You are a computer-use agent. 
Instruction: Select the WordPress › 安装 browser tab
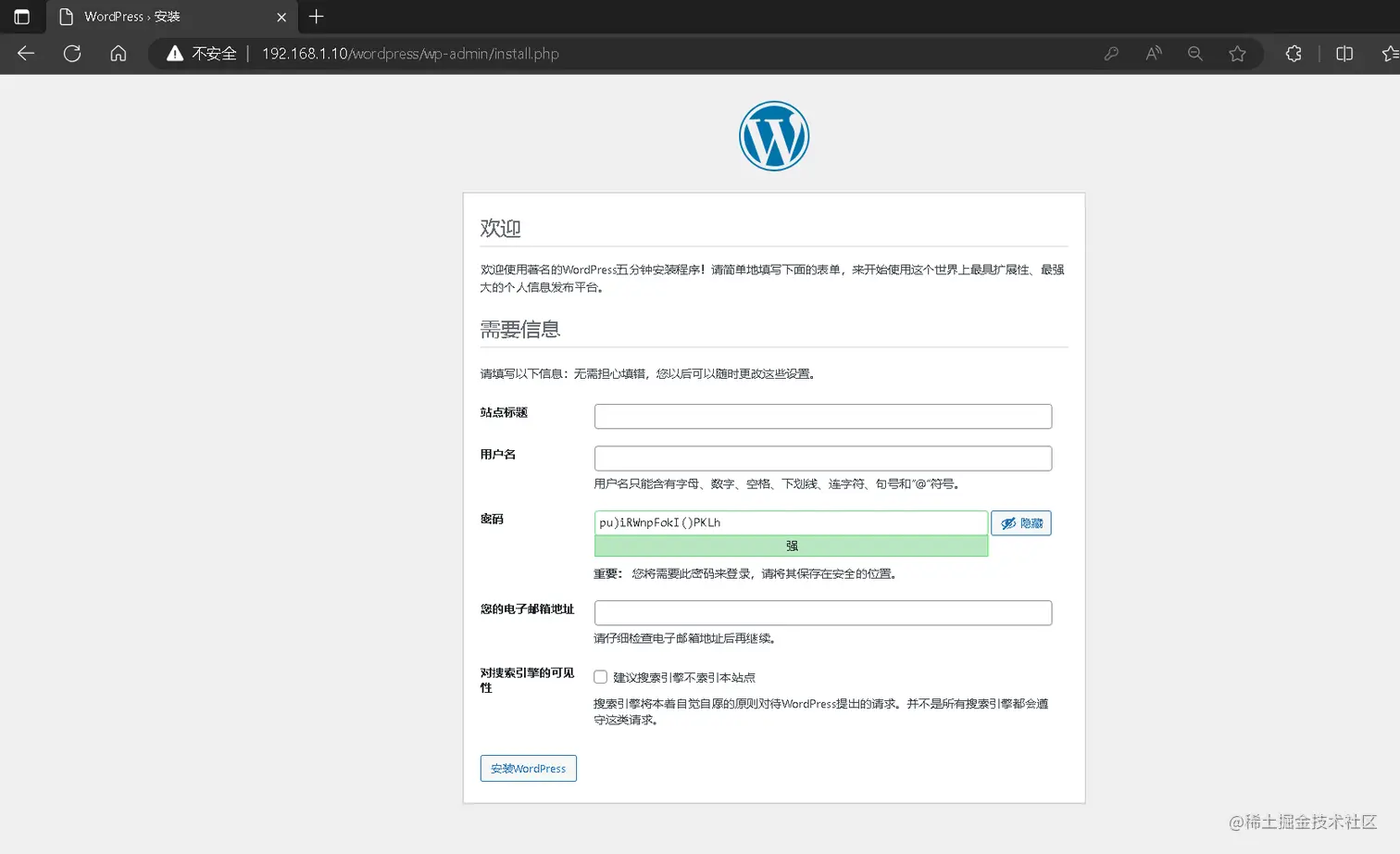click(x=172, y=17)
